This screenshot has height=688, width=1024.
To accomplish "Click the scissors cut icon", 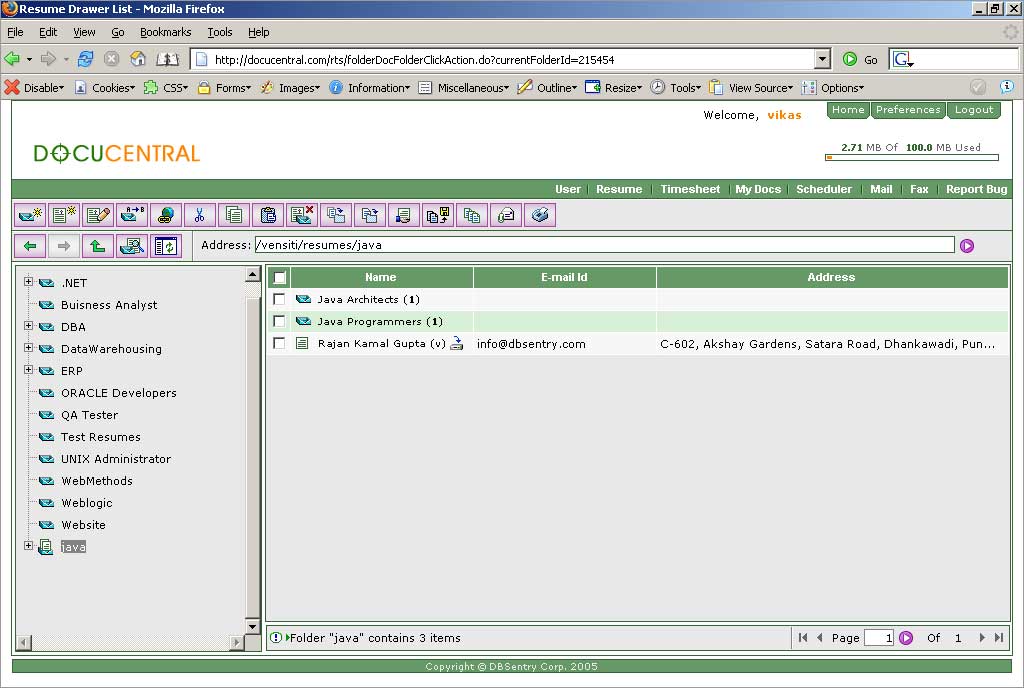I will [200, 214].
